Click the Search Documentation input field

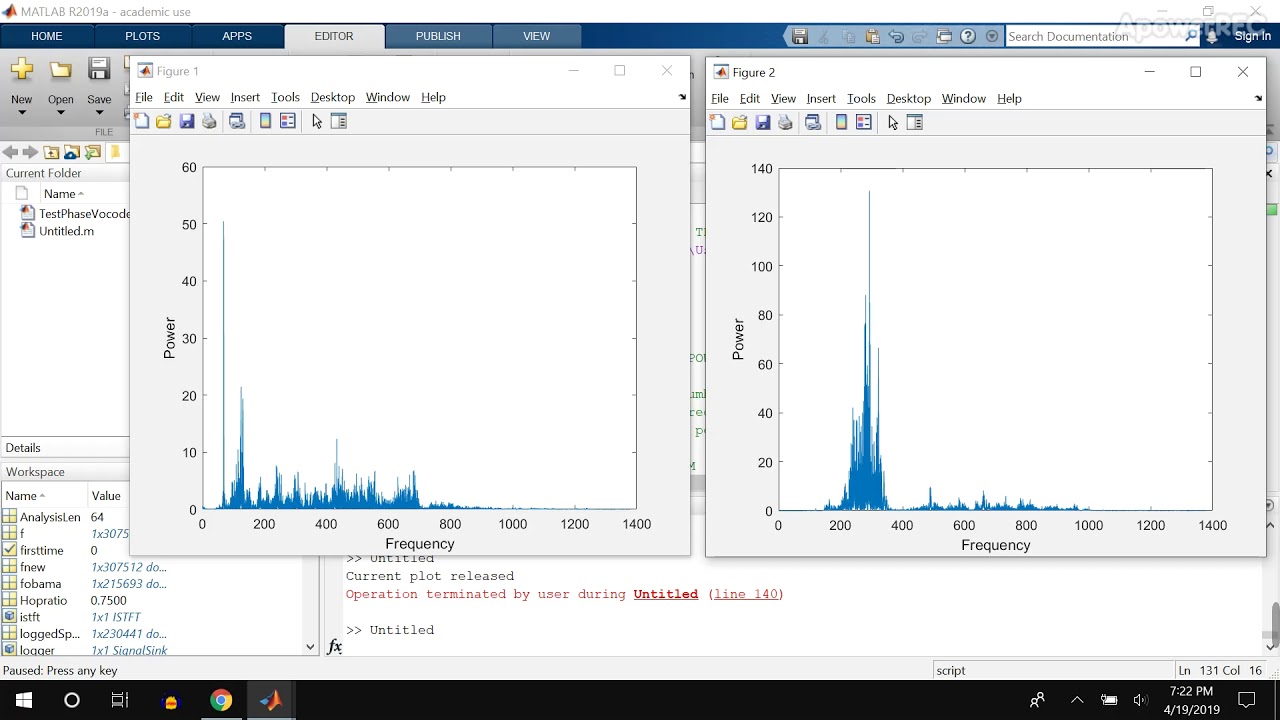click(x=1095, y=36)
